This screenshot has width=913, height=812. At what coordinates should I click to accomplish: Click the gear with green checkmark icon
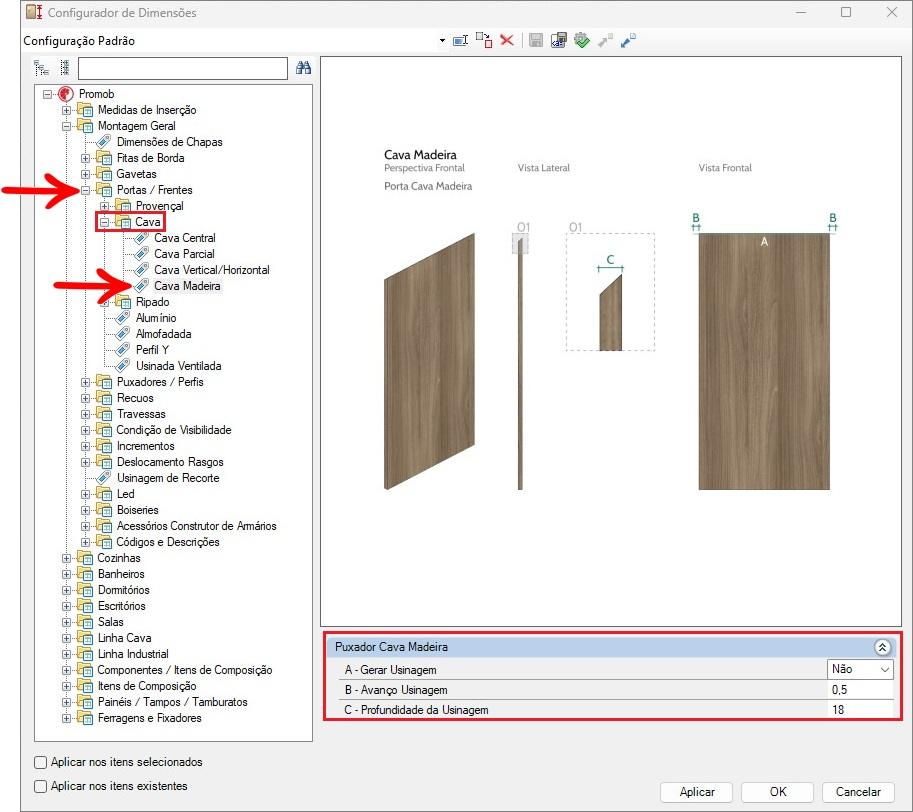[x=582, y=41]
